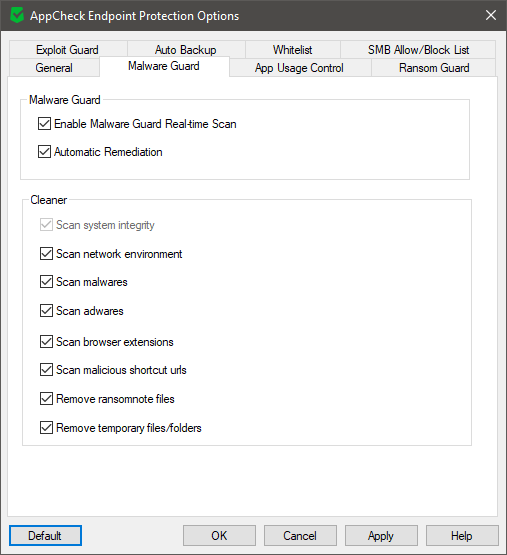507x555 pixels.
Task: Open the App Usage Control tab
Action: click(x=300, y=68)
